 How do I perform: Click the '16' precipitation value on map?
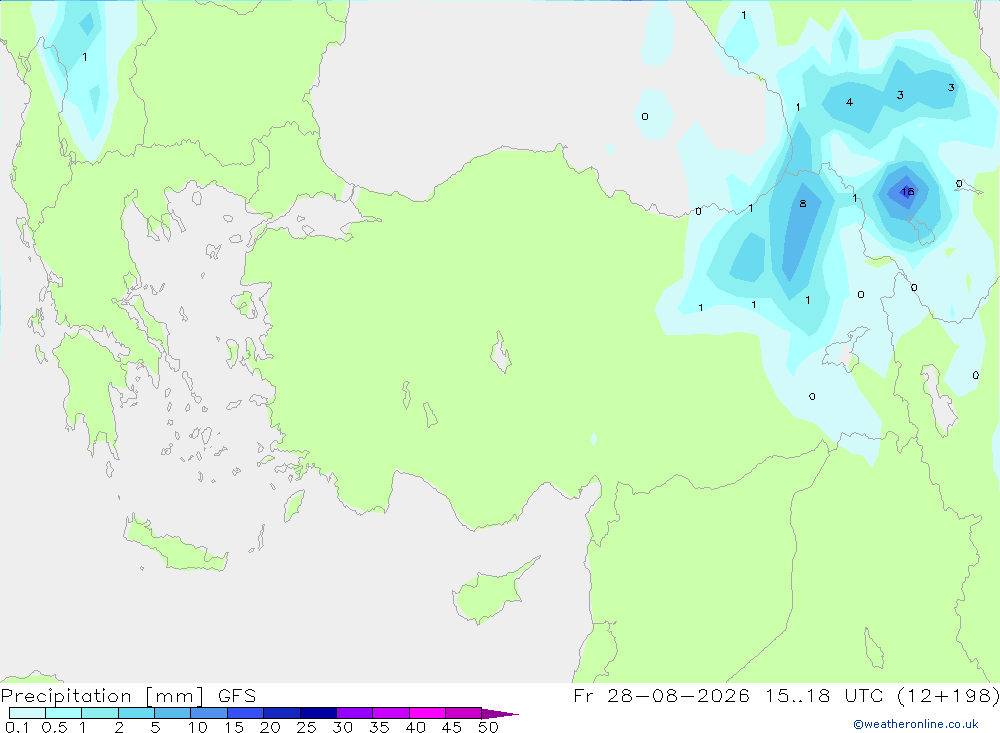(908, 191)
